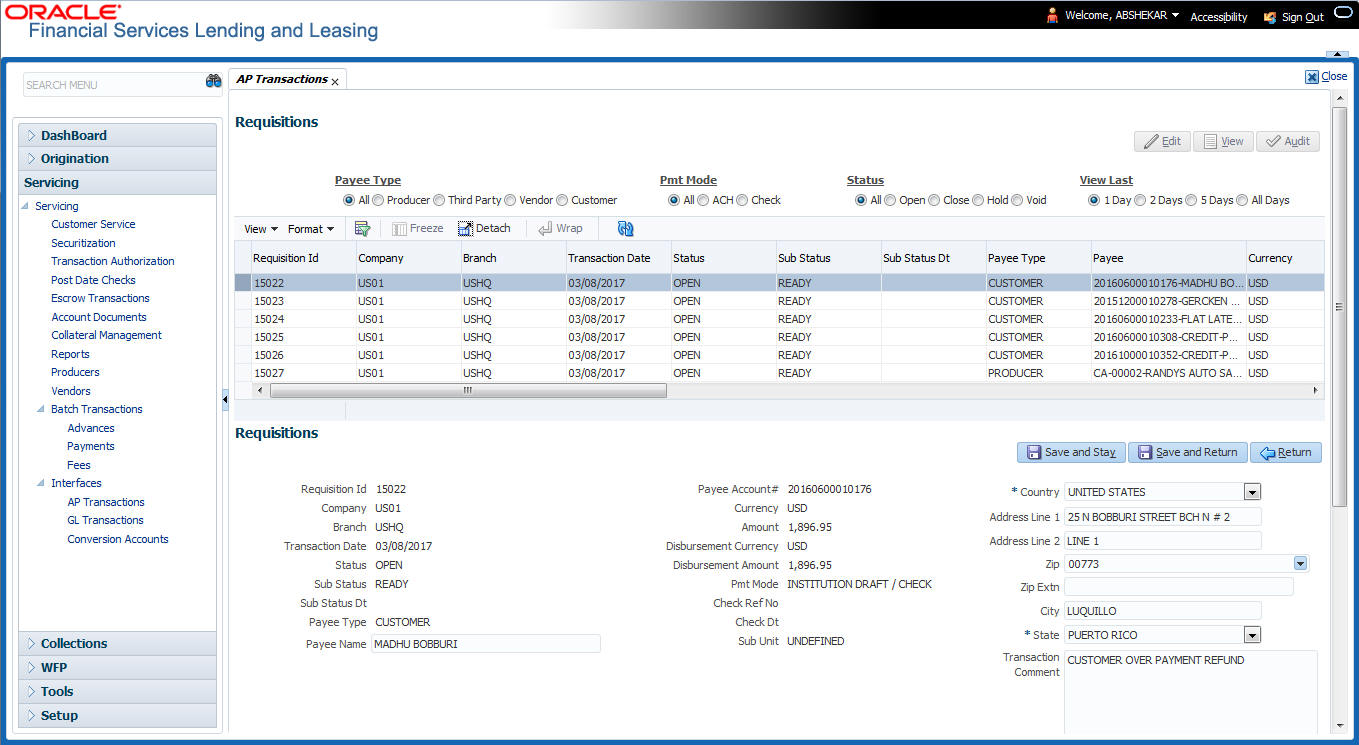Click the binoculars search menu icon
The width and height of the screenshot is (1359, 745).
tap(213, 82)
